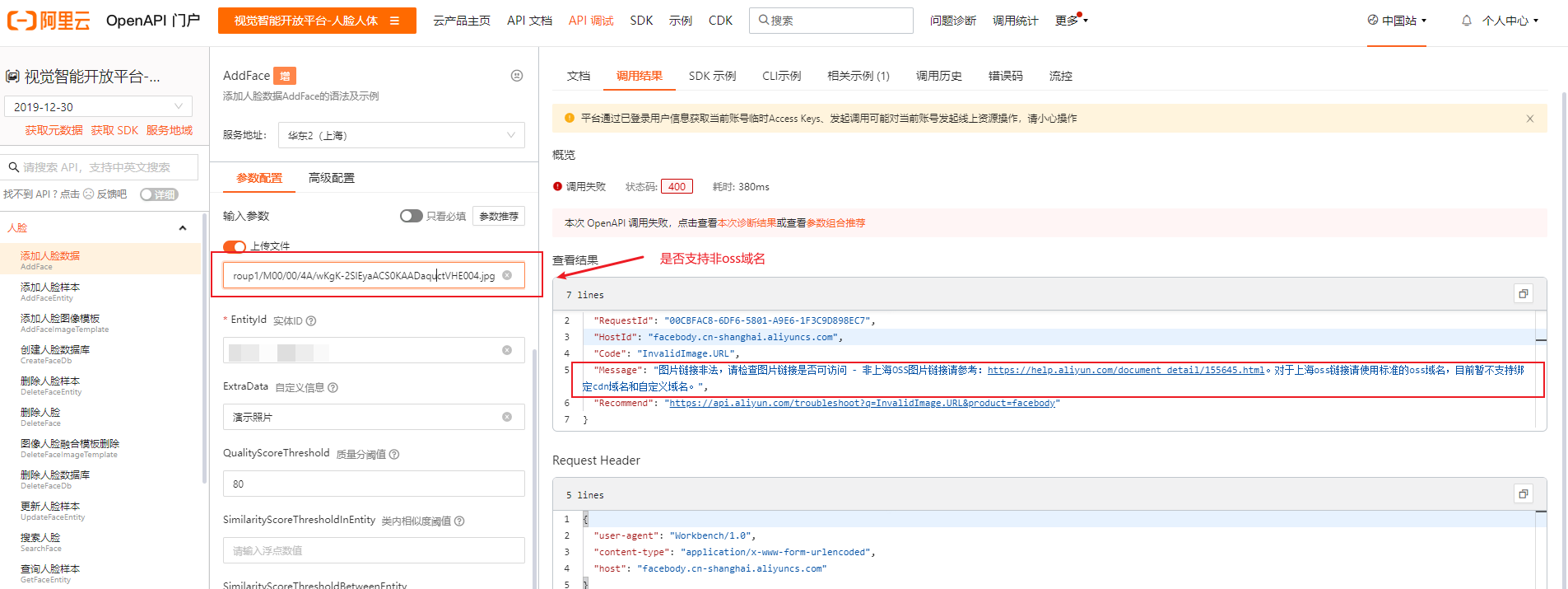Viewport: 1568px width, 589px height.
Task: Click the orange warning icon in the banner
Action: [x=570, y=119]
